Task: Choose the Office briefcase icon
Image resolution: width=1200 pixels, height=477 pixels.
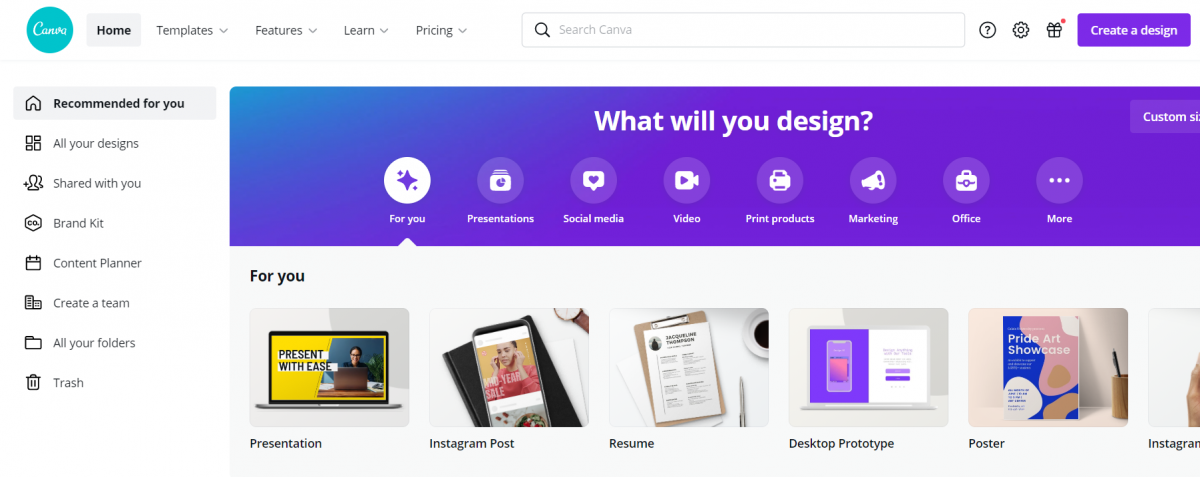Action: point(966,181)
